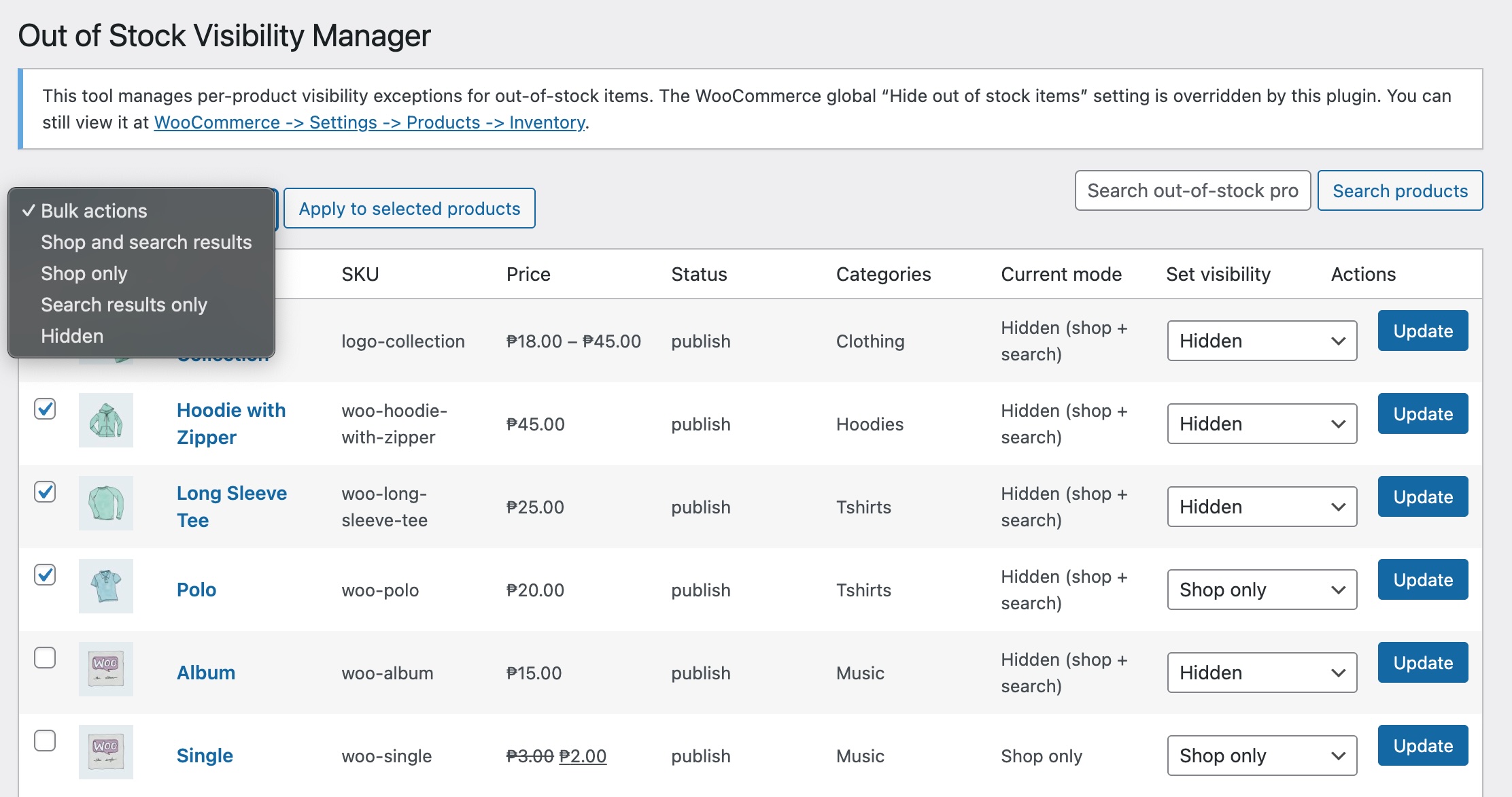Open the Polo Set visibility dropdown
Screen dimensions: 1512x797
(x=1262, y=590)
